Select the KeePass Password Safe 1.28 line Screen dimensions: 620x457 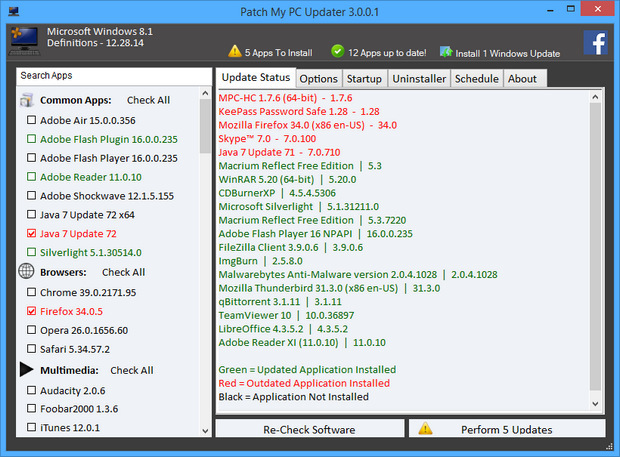299,111
